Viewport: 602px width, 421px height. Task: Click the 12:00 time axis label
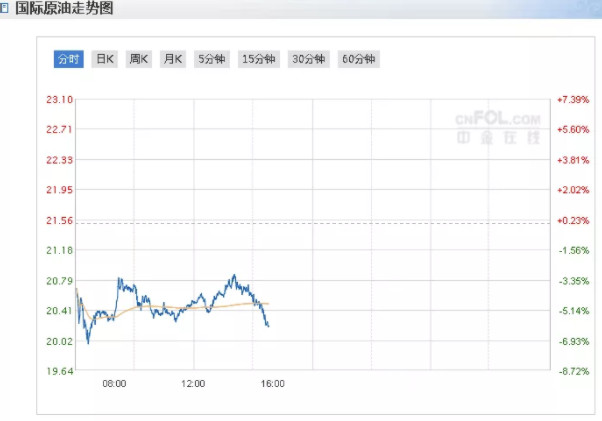[193, 384]
